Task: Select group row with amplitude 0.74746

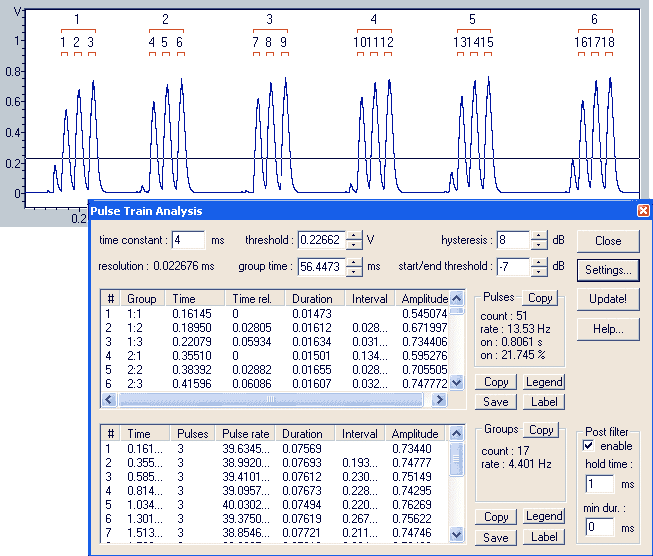Action: point(275,533)
